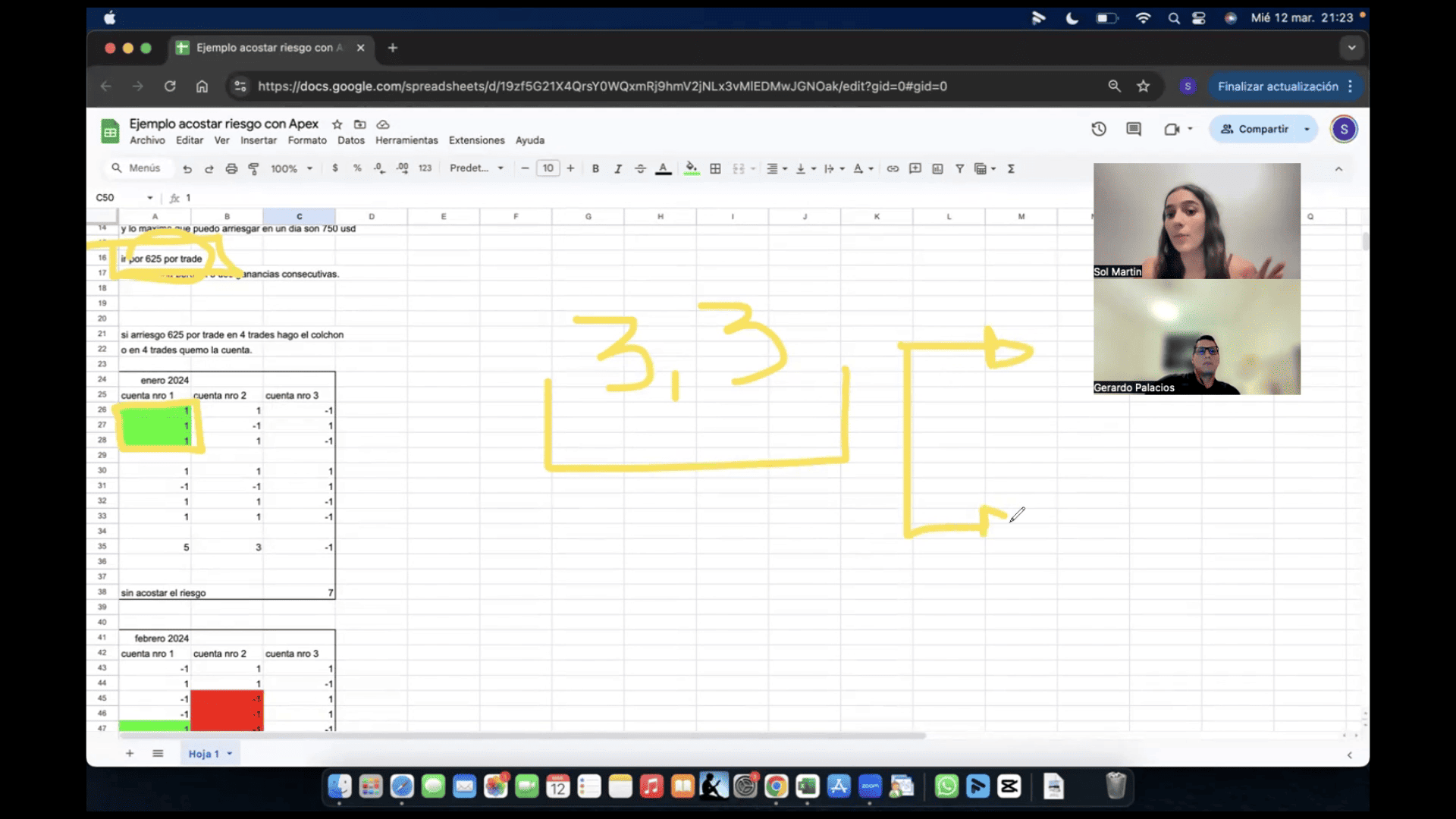Check the cloud save status icon
This screenshot has height=819, width=1456.
point(383,124)
